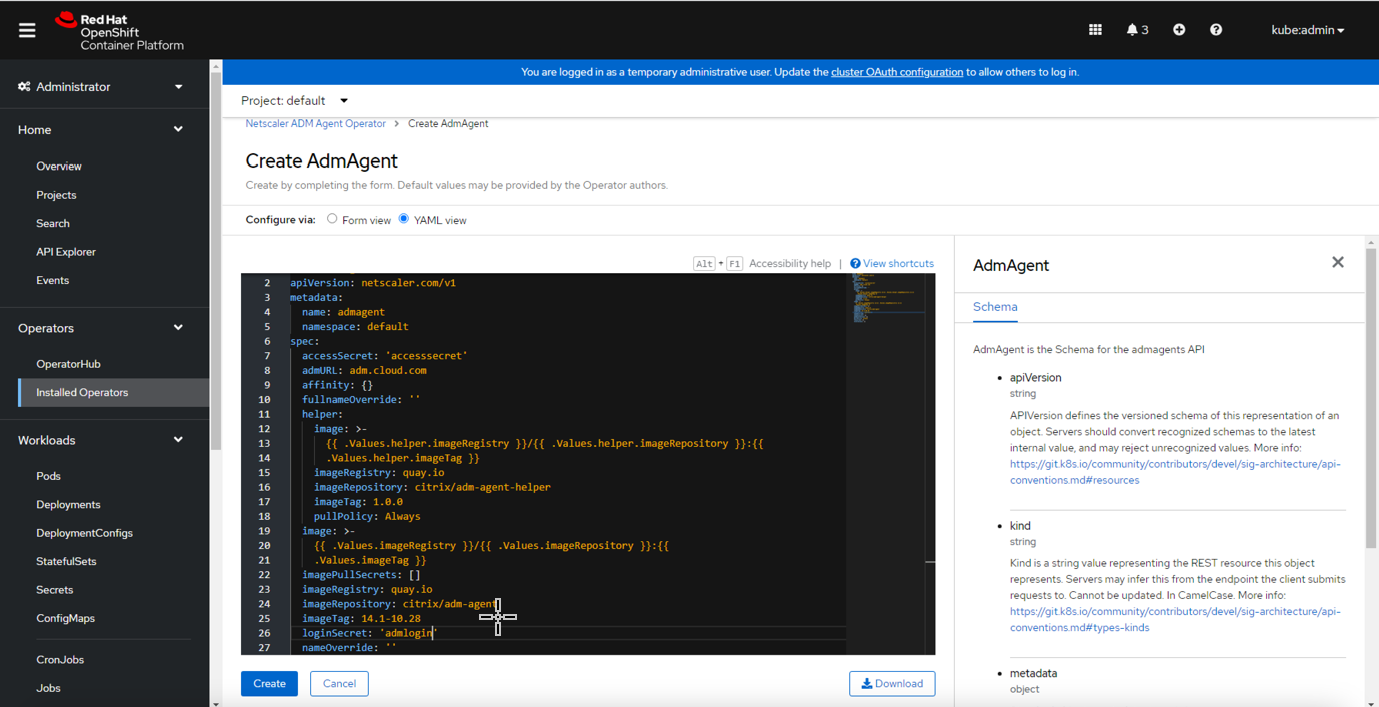
Task: Click the name: admagent line
Action: tap(343, 312)
